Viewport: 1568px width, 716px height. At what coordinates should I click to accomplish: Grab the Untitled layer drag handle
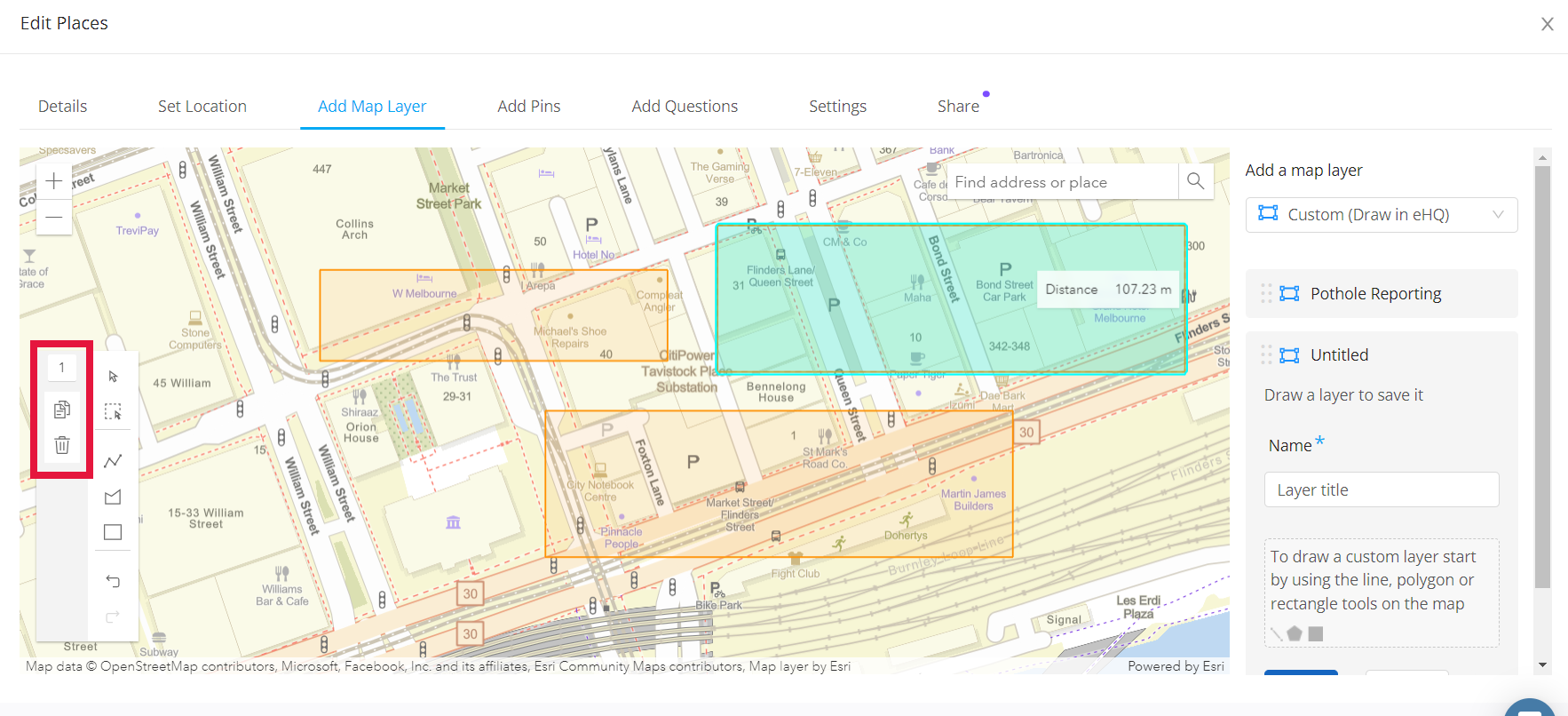1266,354
